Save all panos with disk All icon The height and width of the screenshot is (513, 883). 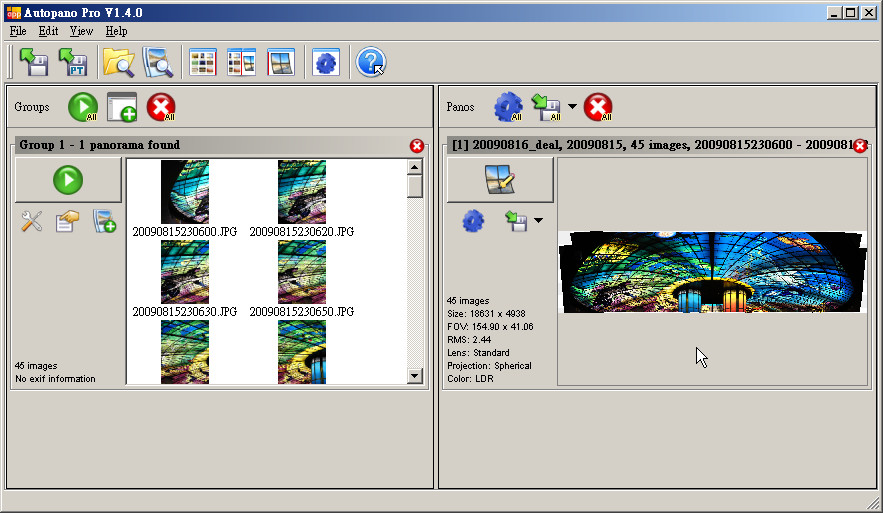(546, 107)
